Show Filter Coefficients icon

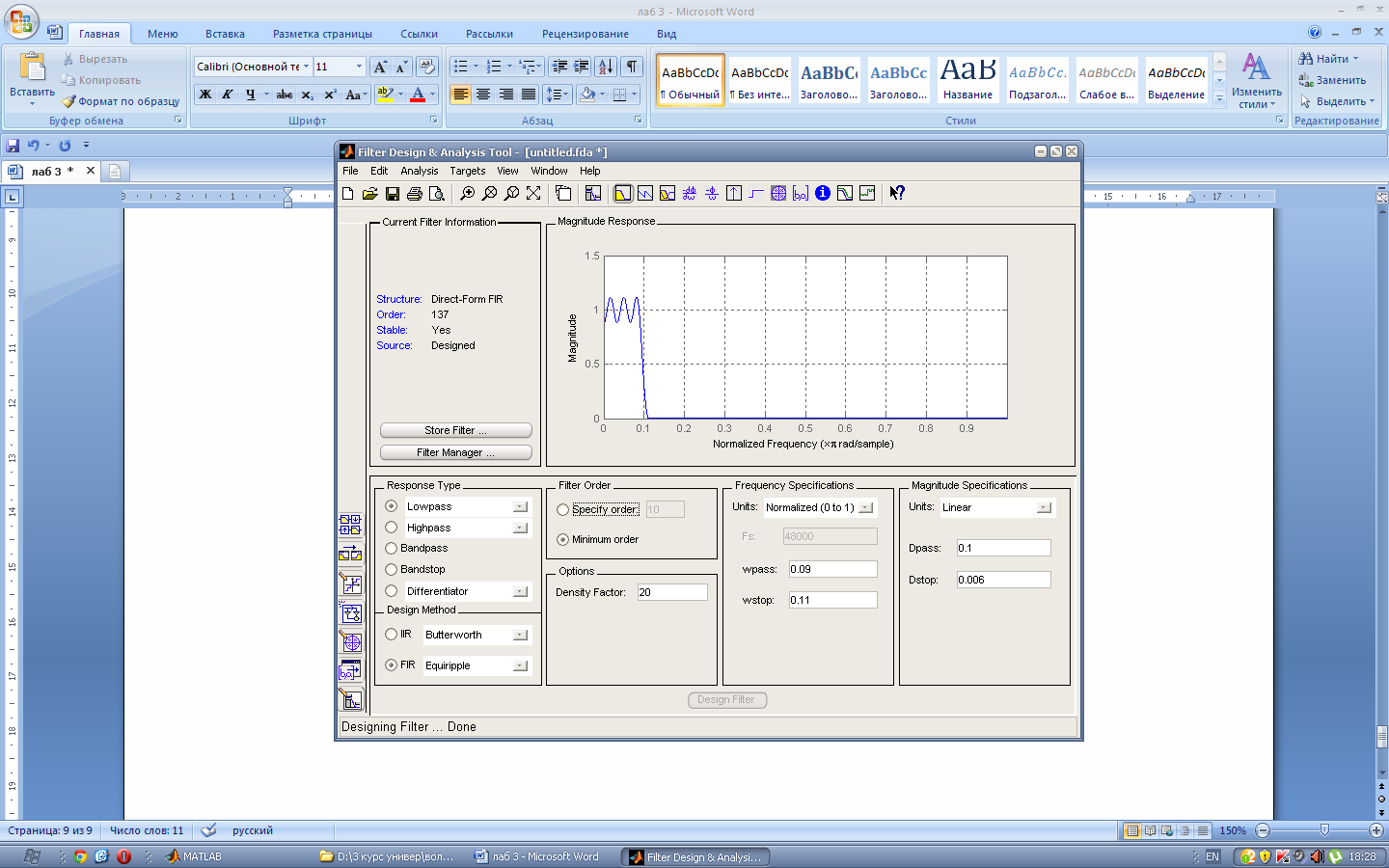[x=801, y=194]
